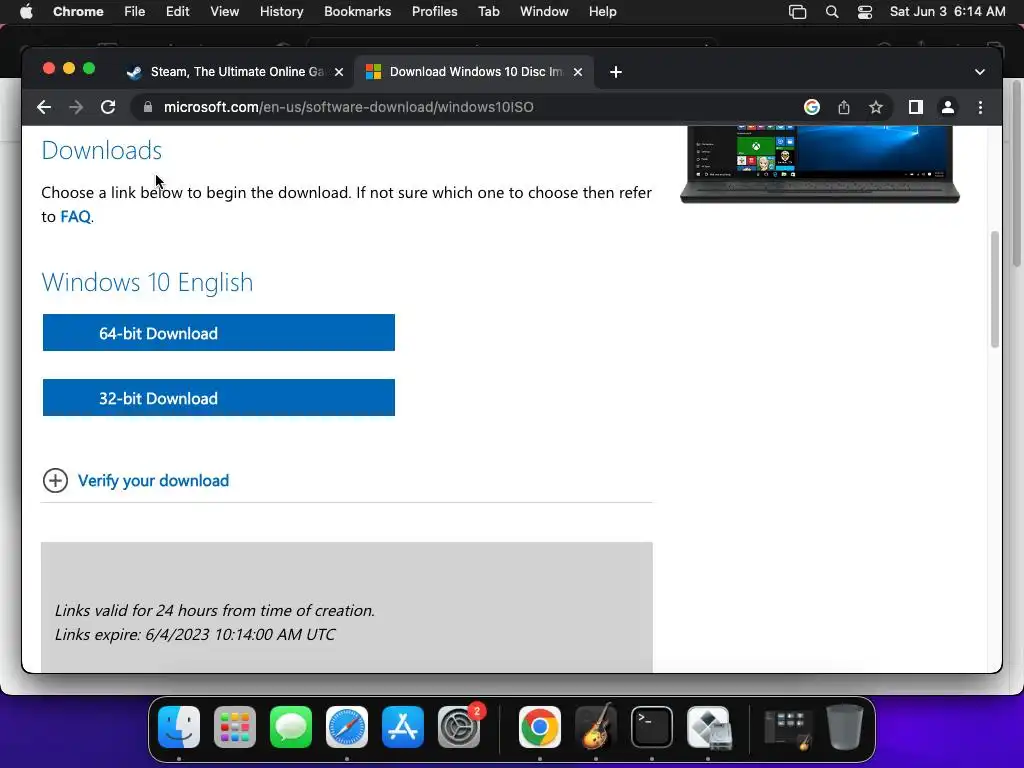Switch to the Steam tab
The width and height of the screenshot is (1024, 768).
click(235, 72)
